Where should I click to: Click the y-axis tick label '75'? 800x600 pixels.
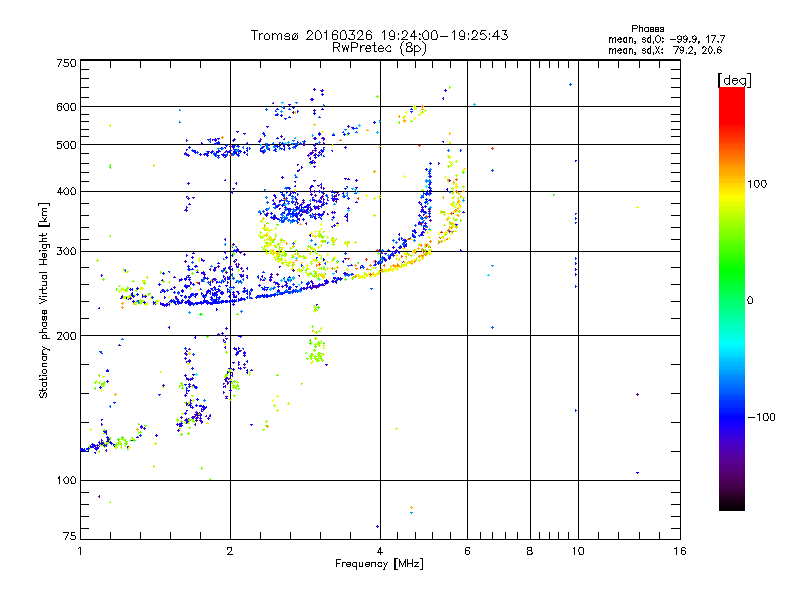pos(70,536)
